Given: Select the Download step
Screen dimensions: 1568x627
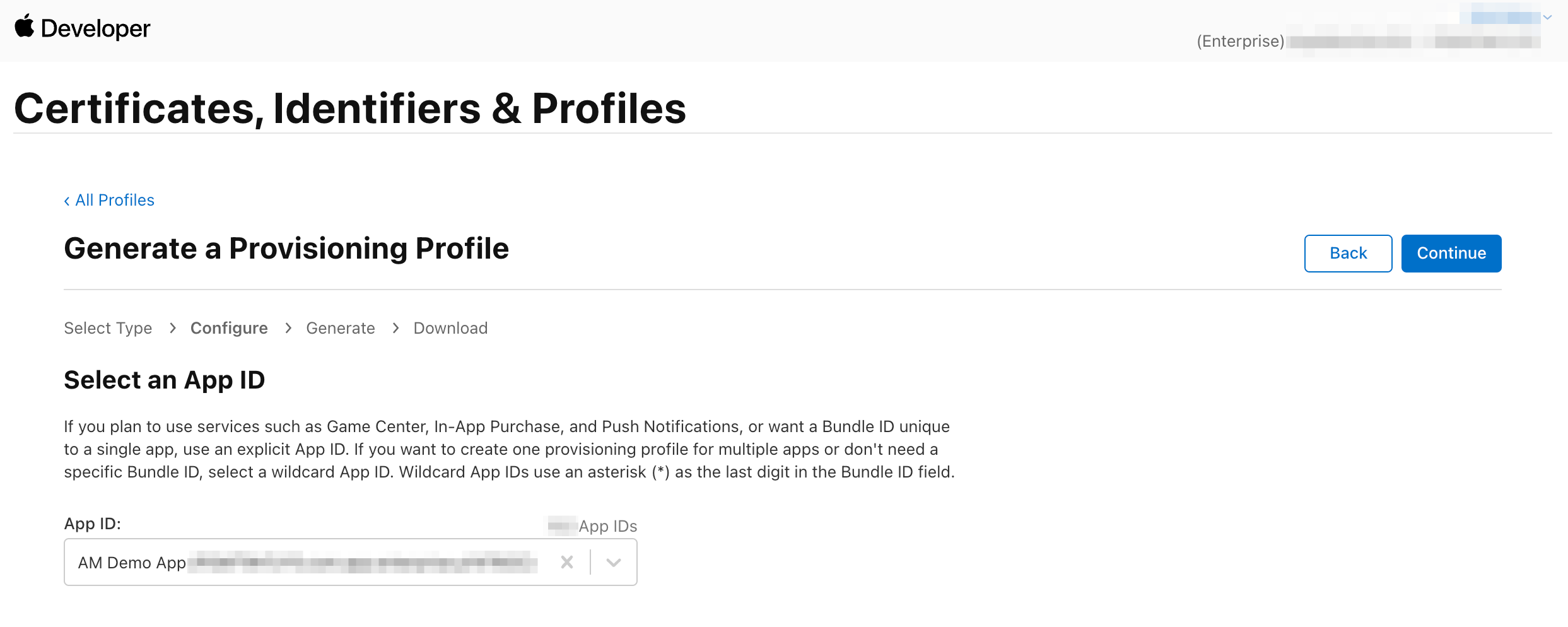Looking at the screenshot, I should [450, 329].
